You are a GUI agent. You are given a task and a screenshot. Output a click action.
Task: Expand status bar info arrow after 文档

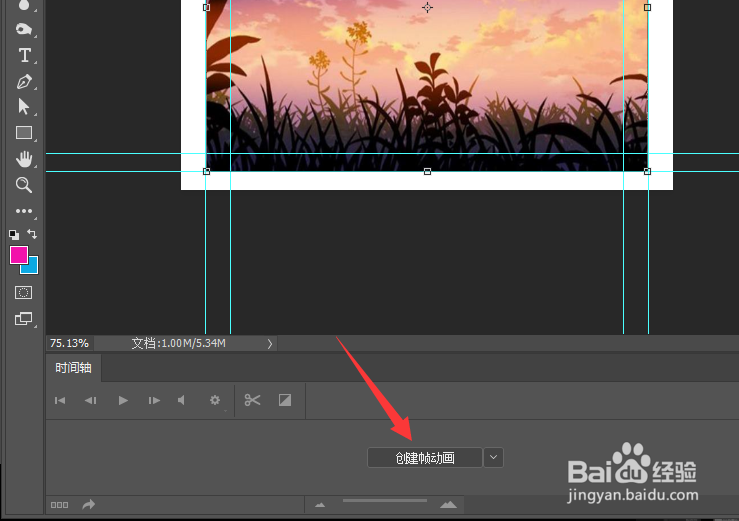270,344
